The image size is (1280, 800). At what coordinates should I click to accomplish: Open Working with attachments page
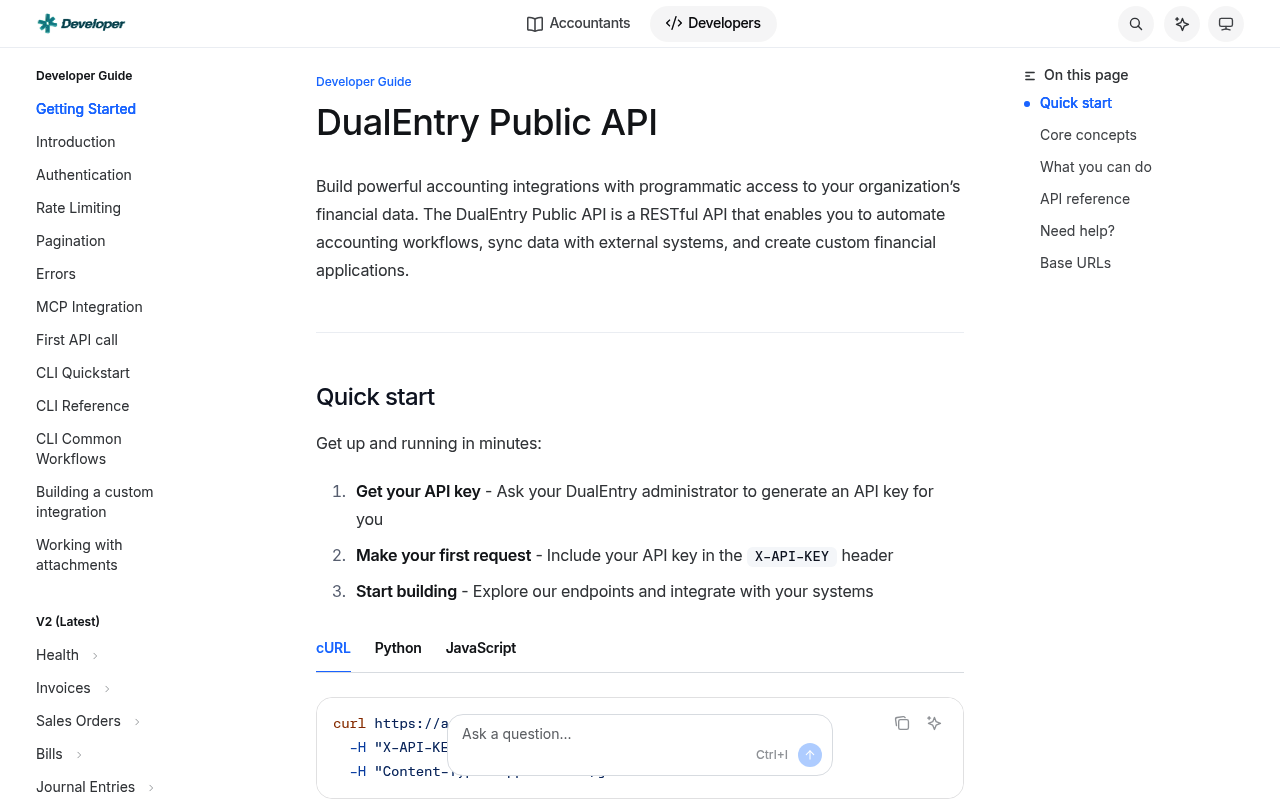click(79, 555)
